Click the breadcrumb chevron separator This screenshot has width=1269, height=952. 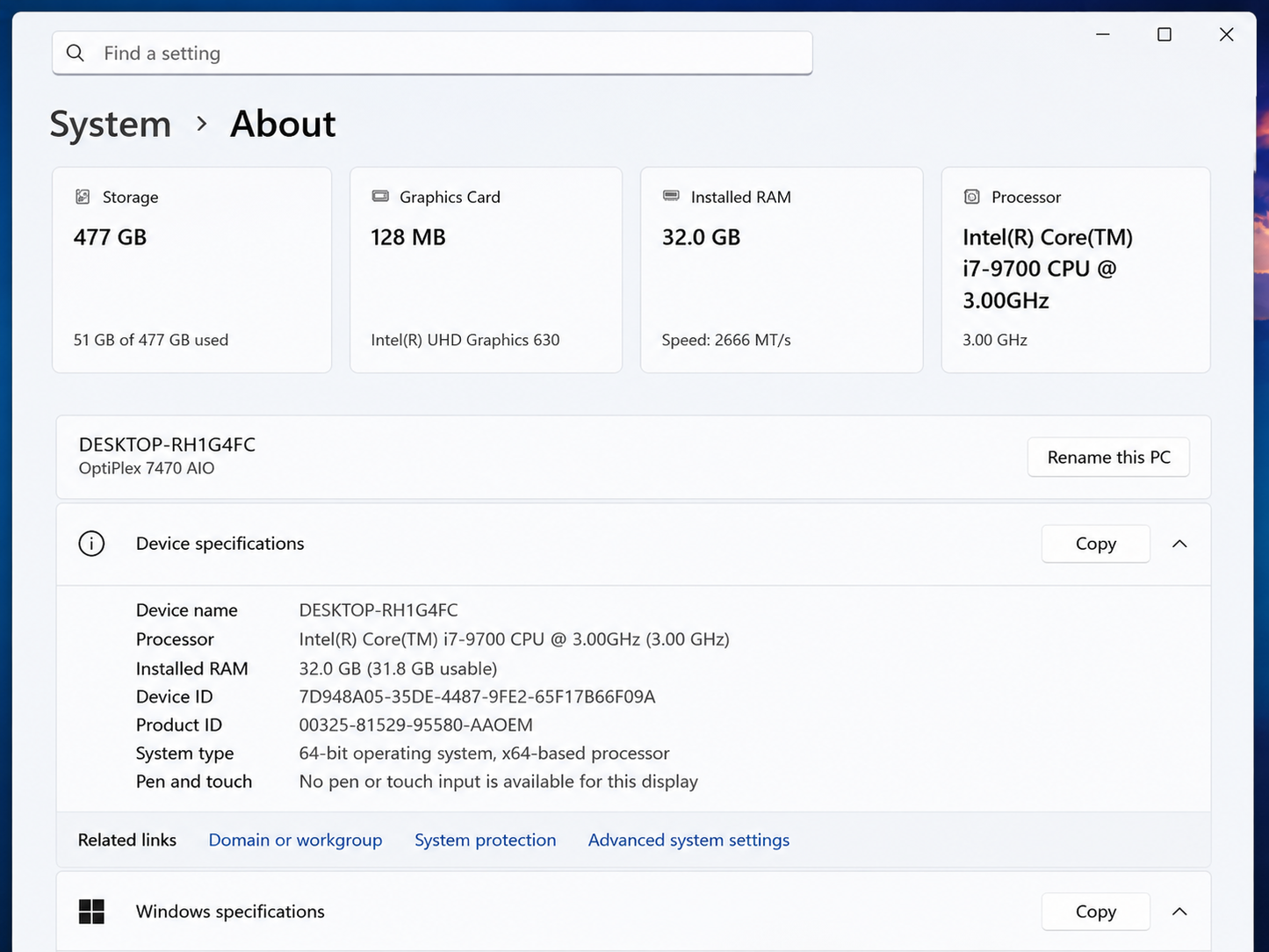pos(202,124)
